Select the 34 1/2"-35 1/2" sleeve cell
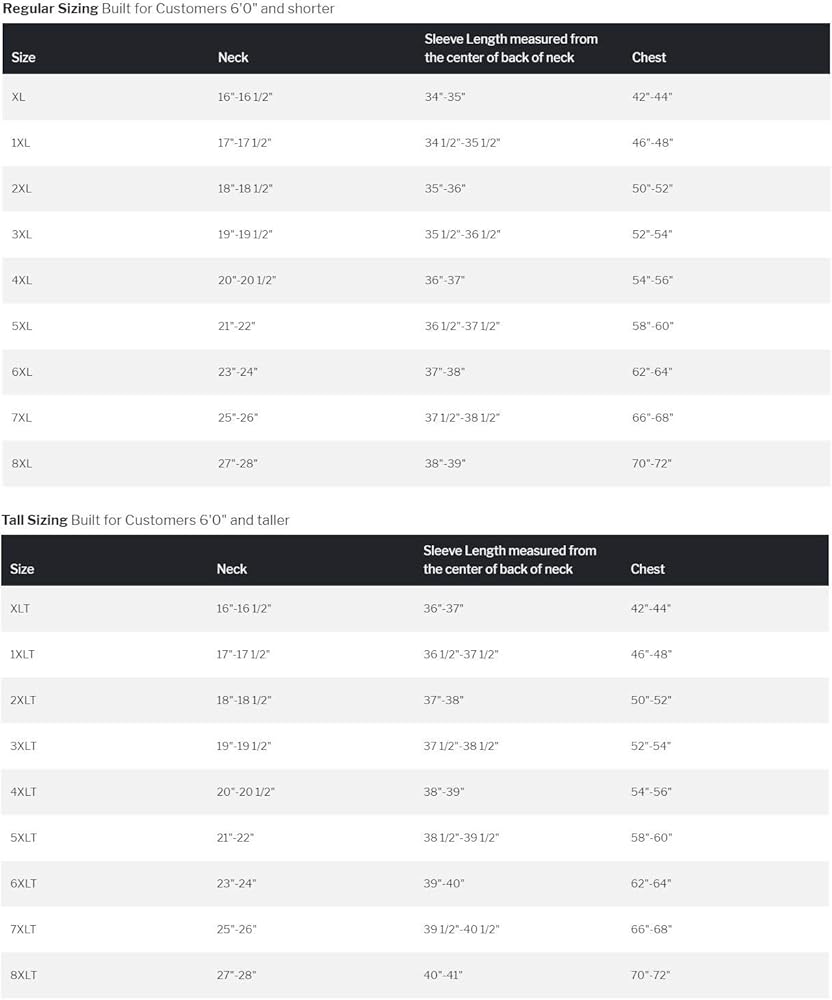The width and height of the screenshot is (832, 1000). click(x=462, y=144)
